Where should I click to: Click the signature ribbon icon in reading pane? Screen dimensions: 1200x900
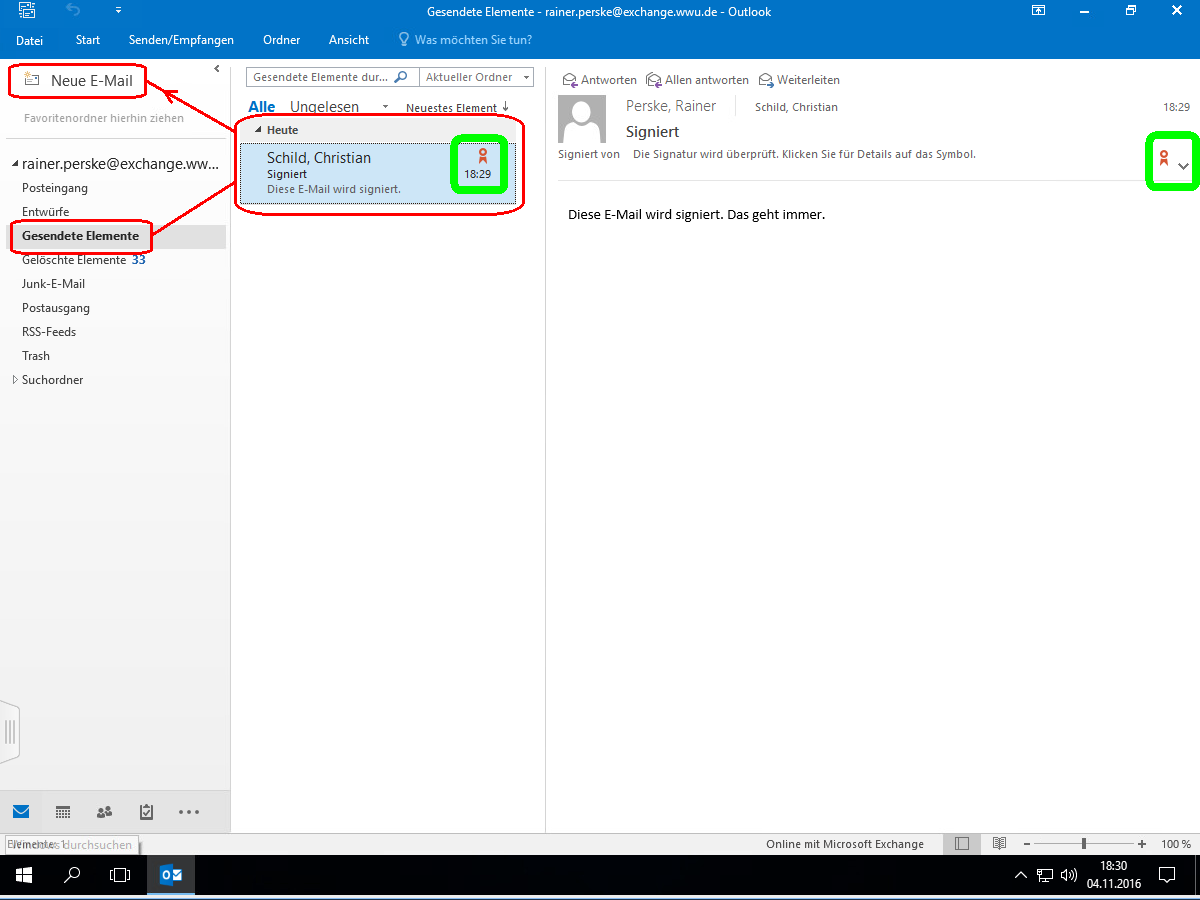1163,158
